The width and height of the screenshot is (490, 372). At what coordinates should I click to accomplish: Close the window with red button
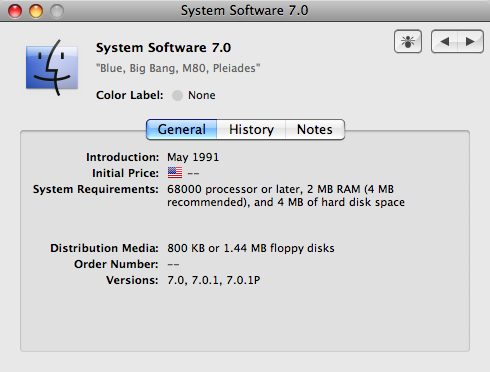15,11
